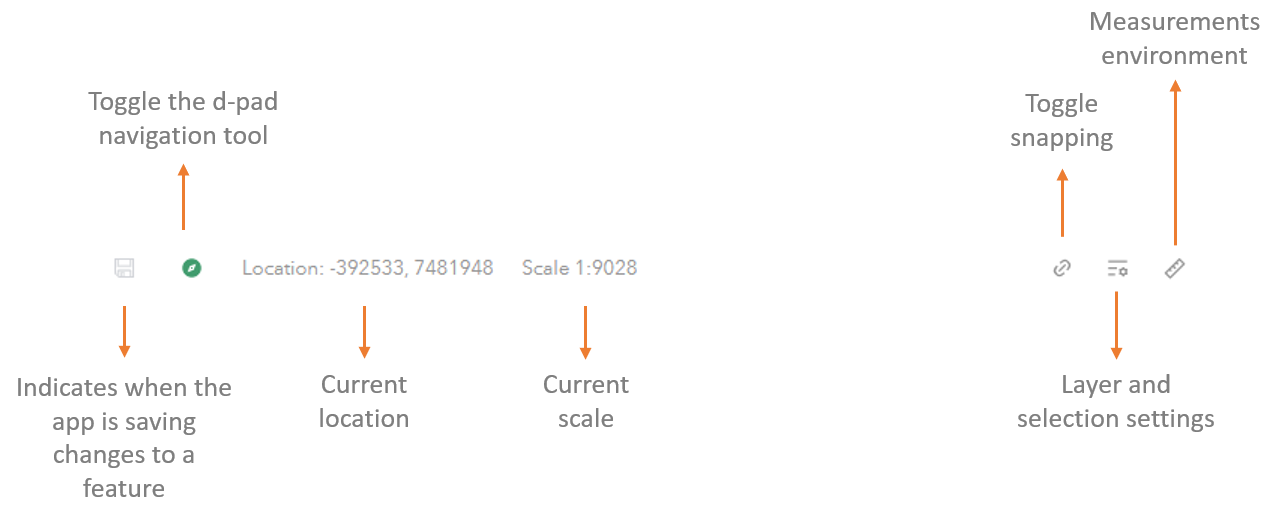Click the Location: -392533, 7481948 readout
Image resolution: width=1276 pixels, height=521 pixels.
[368, 268]
